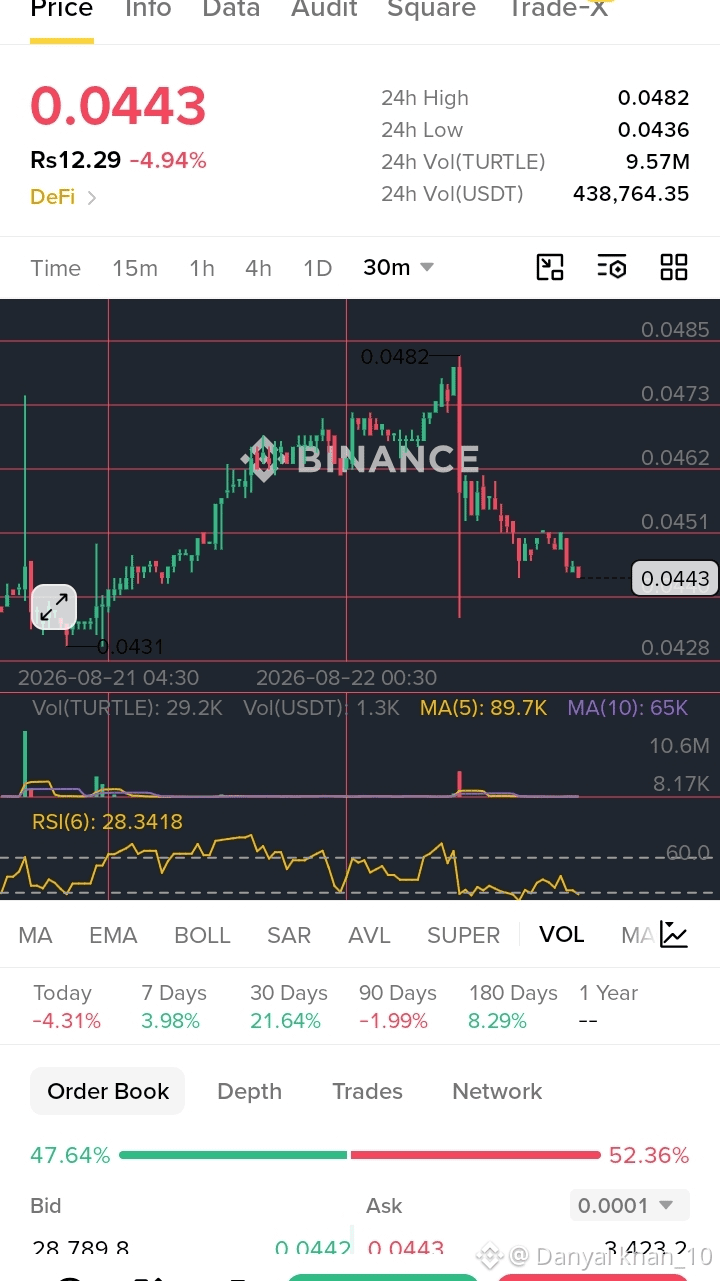Viewport: 720px width, 1281px height.
Task: Open the chart drawing tools icon
Action: point(550,267)
